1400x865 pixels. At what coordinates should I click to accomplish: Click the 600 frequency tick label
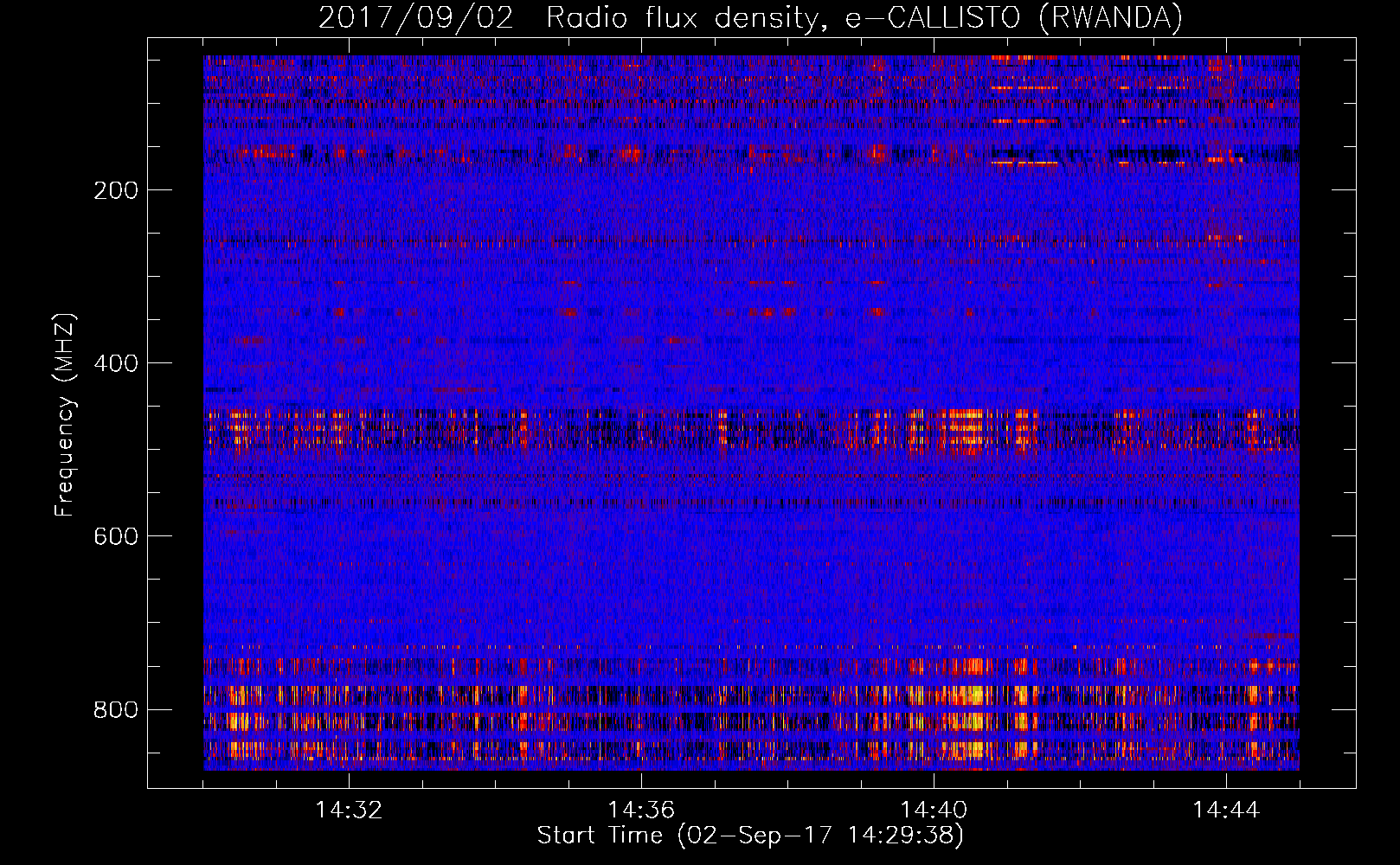point(115,536)
